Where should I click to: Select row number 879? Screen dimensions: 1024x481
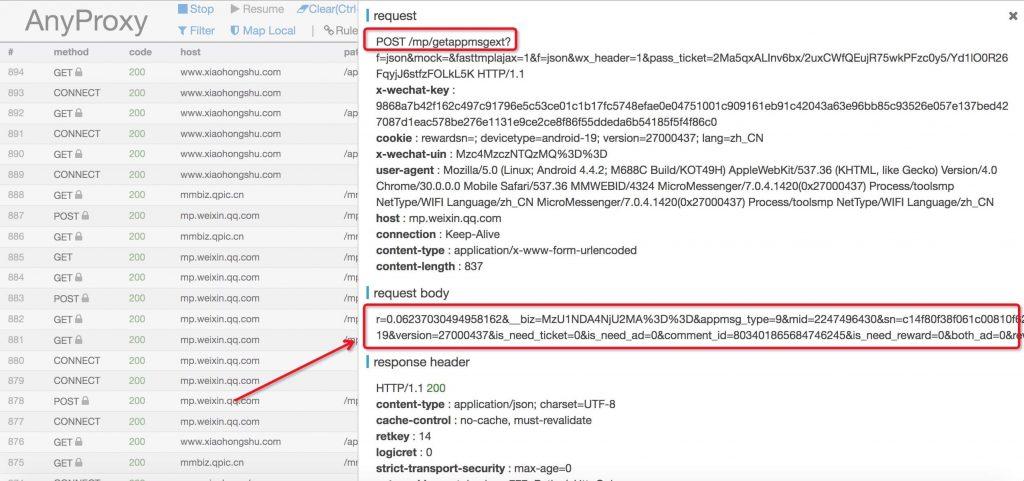coord(16,380)
